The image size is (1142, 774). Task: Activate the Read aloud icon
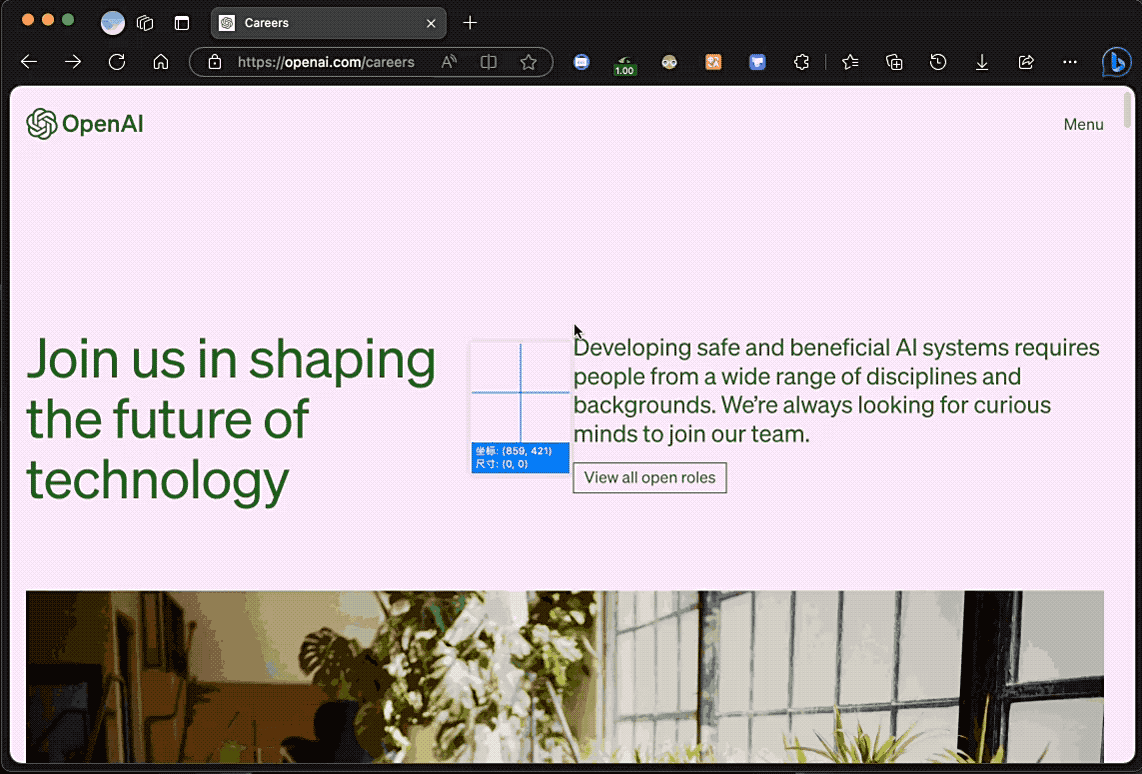449,62
